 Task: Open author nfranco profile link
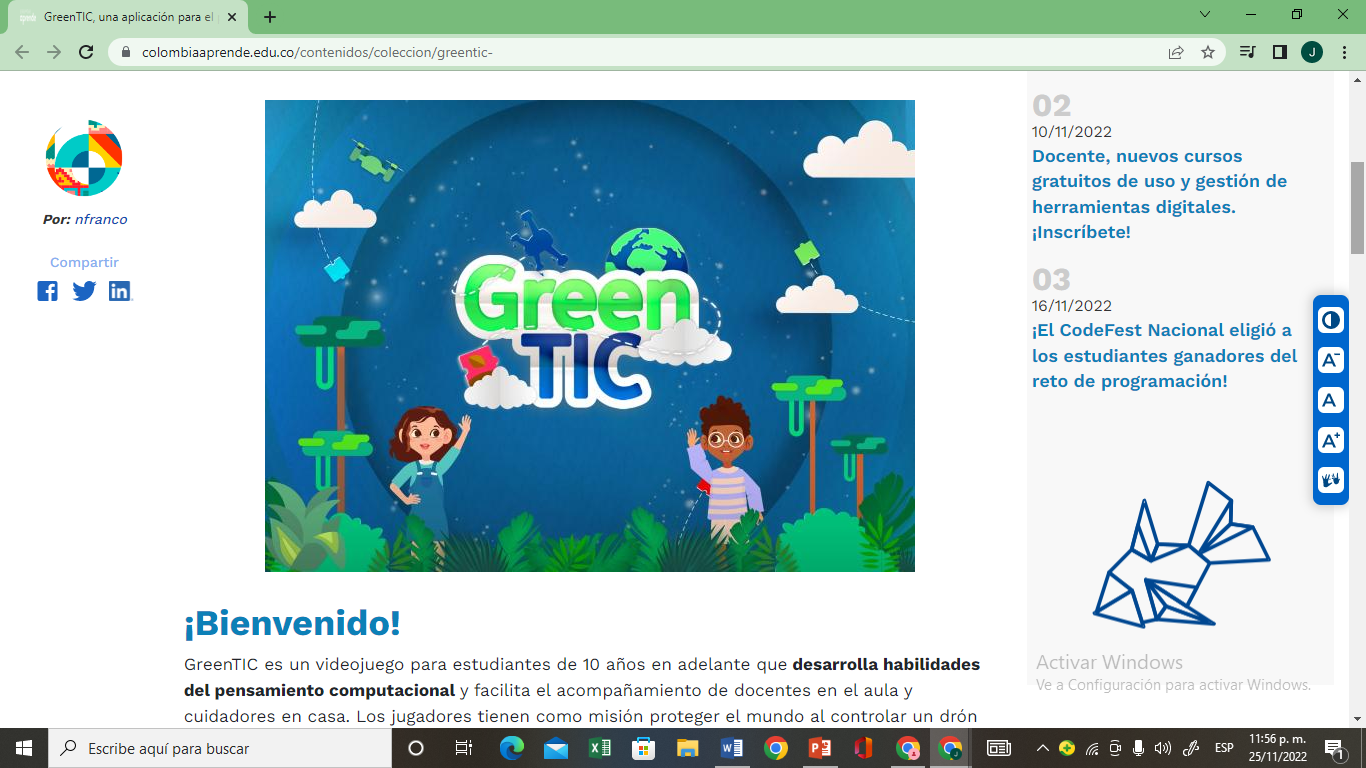coord(101,219)
